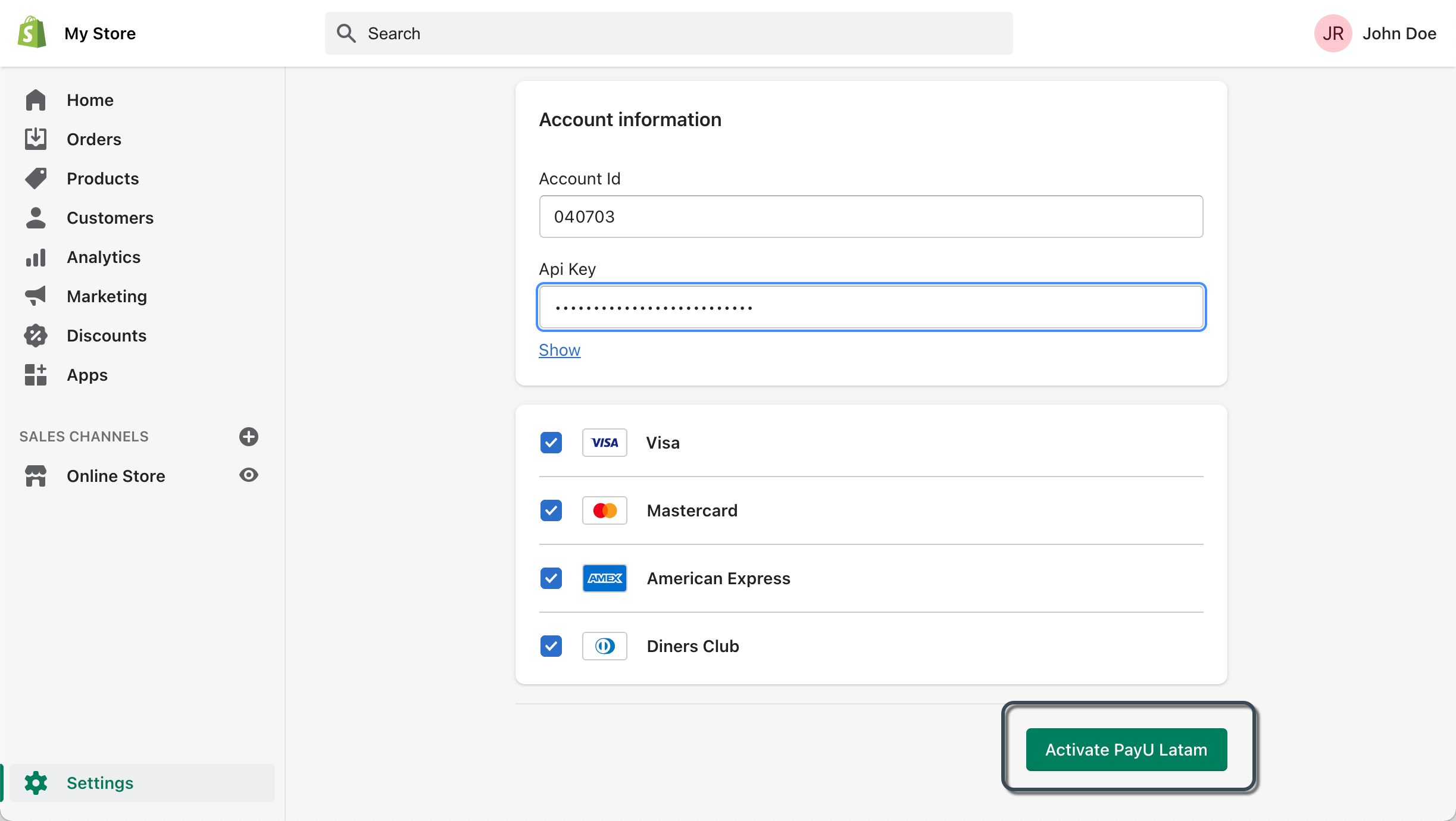This screenshot has width=1456, height=821.
Task: Click the Show link under Api Key
Action: pos(560,350)
